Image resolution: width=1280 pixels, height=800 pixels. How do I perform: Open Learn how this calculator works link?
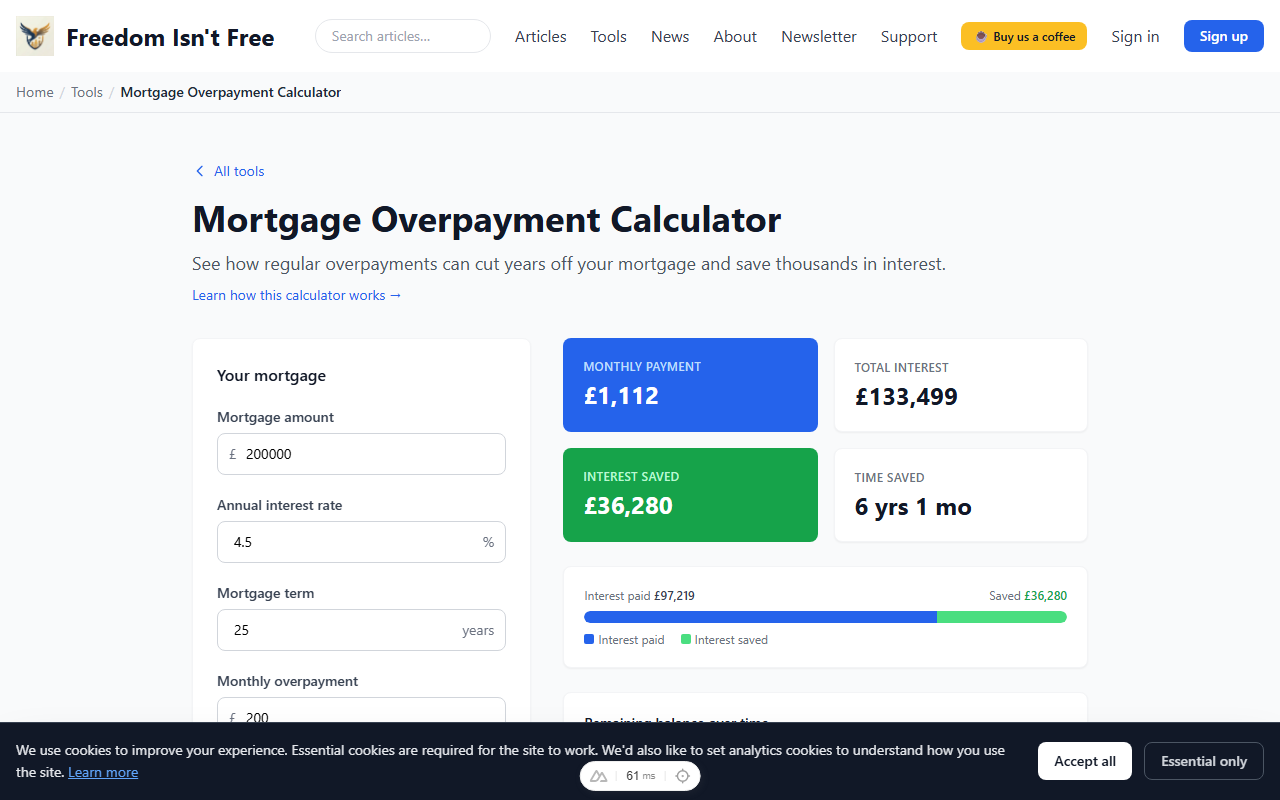(x=296, y=295)
